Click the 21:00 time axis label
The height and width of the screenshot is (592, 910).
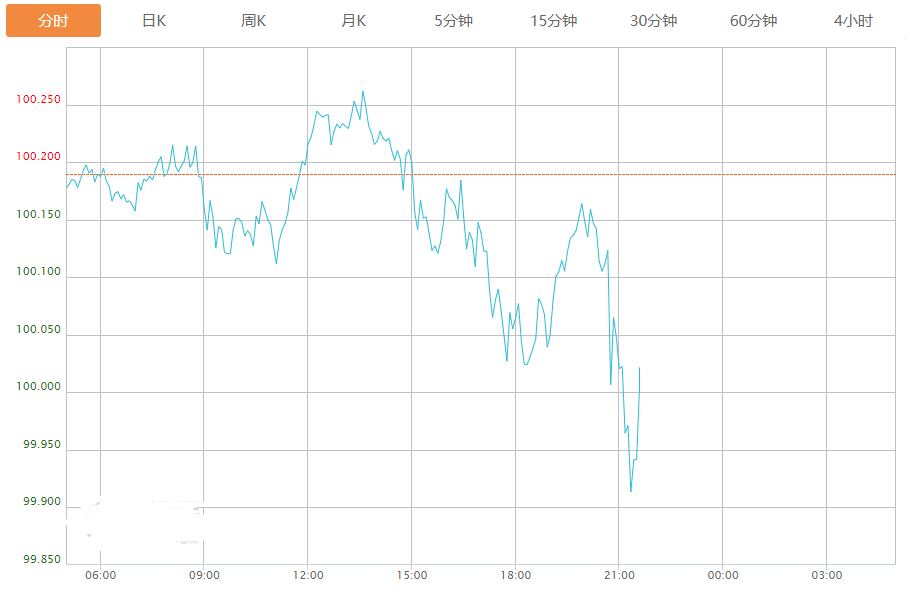619,575
